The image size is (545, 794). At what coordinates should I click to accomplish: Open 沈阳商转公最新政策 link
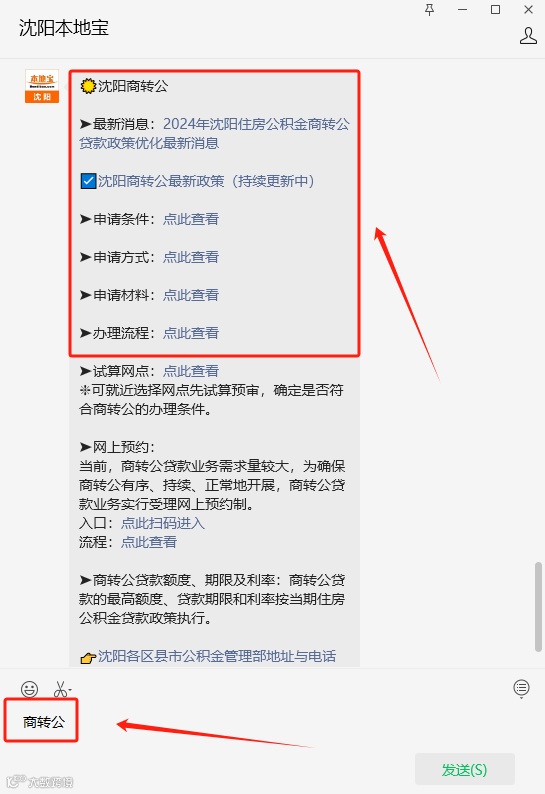206,181
